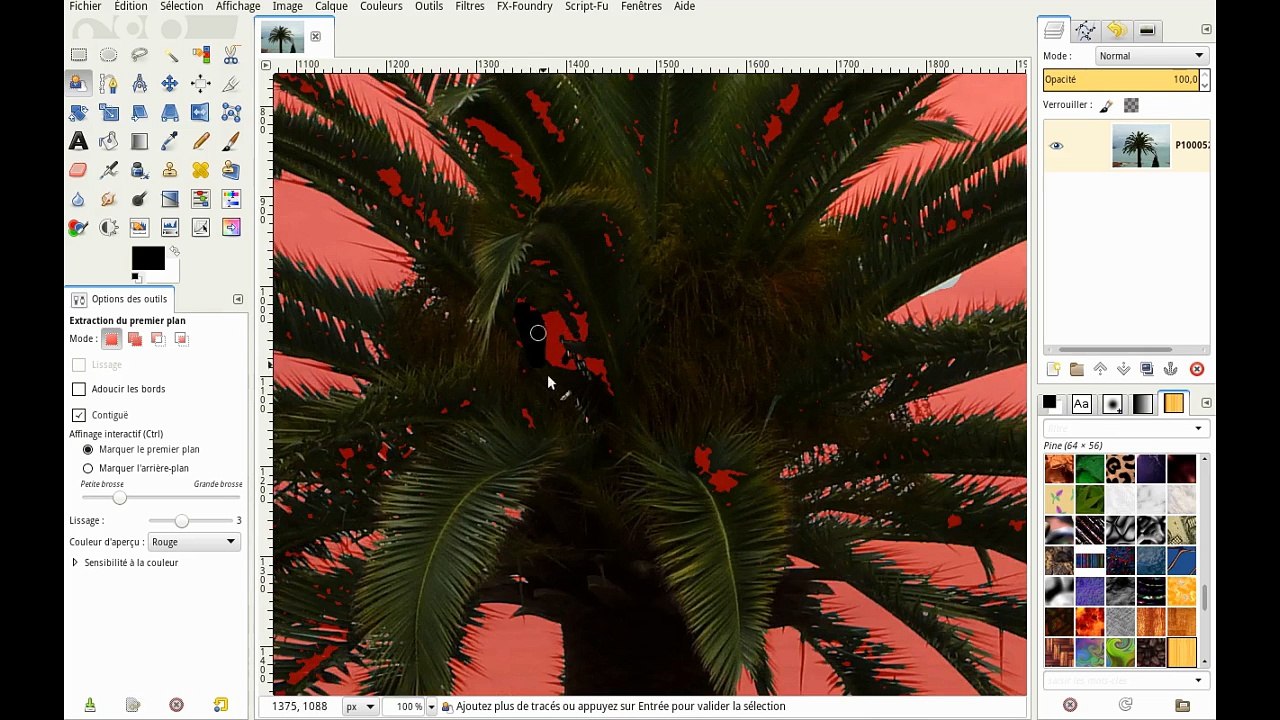
Task: Open the Calque menu
Action: click(331, 7)
